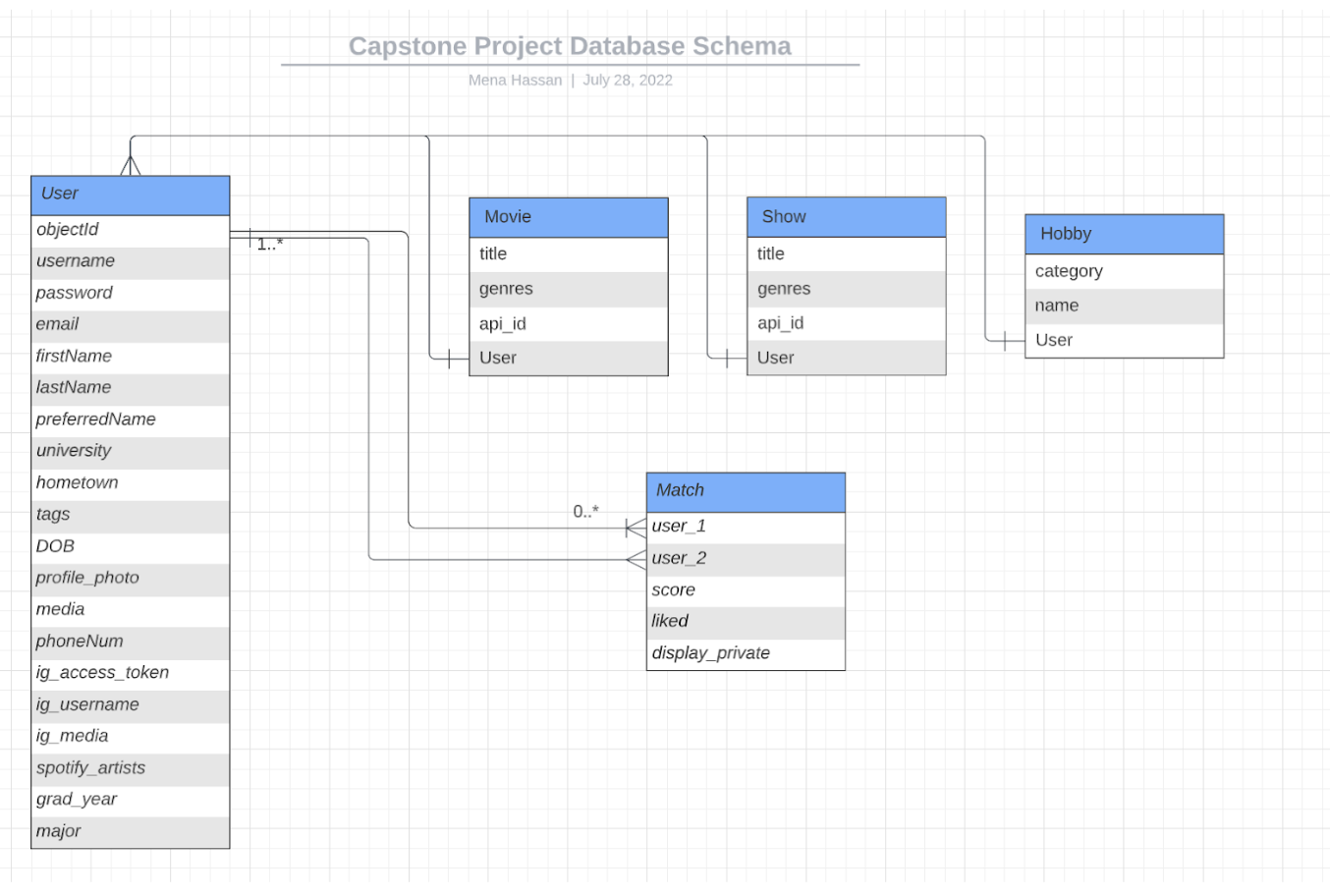Select the User table header
Image resolution: width=1330 pixels, height=896 pixels.
click(x=129, y=194)
